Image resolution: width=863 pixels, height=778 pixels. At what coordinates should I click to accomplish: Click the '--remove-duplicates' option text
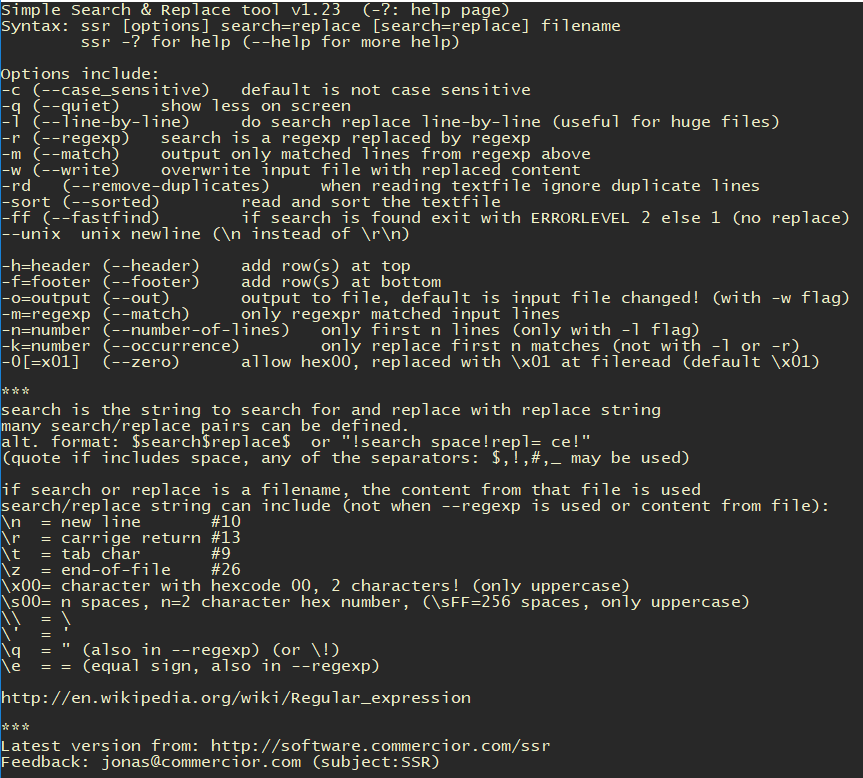click(166, 185)
